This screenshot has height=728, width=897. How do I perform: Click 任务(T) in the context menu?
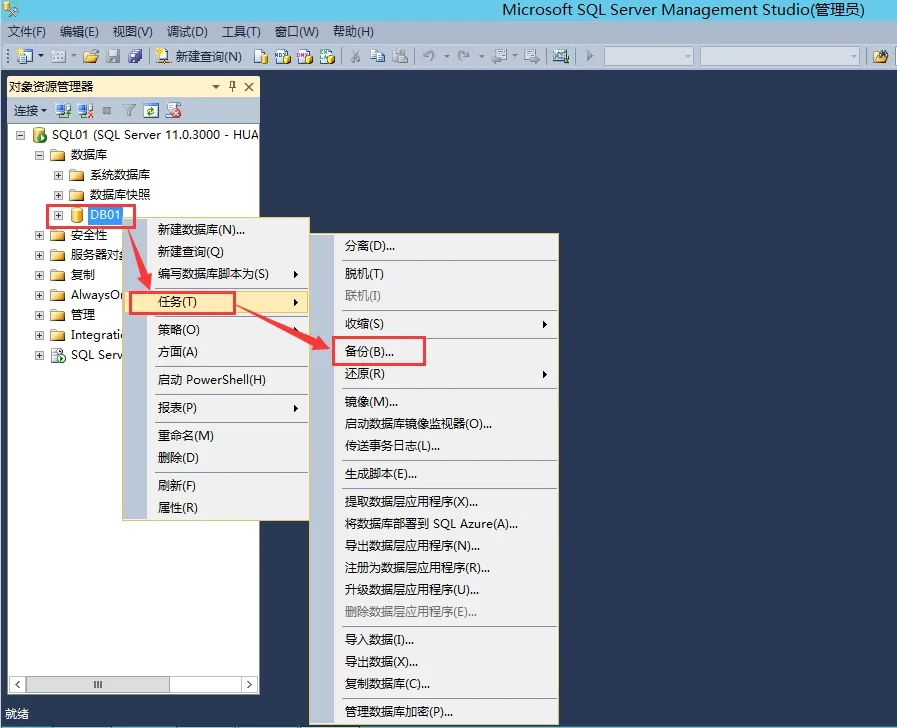coord(216,303)
